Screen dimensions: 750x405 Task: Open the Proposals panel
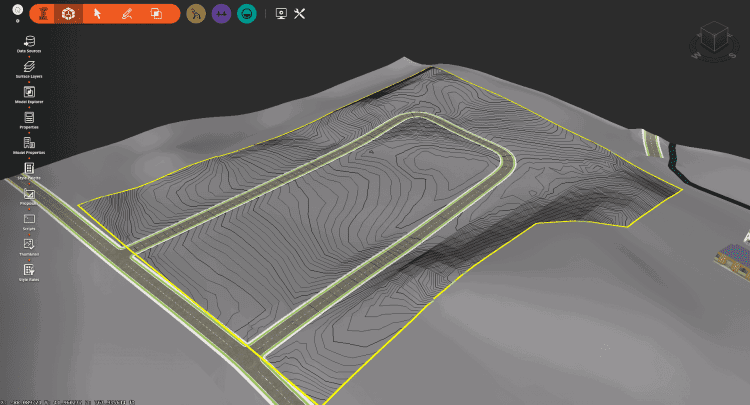pos(29,194)
